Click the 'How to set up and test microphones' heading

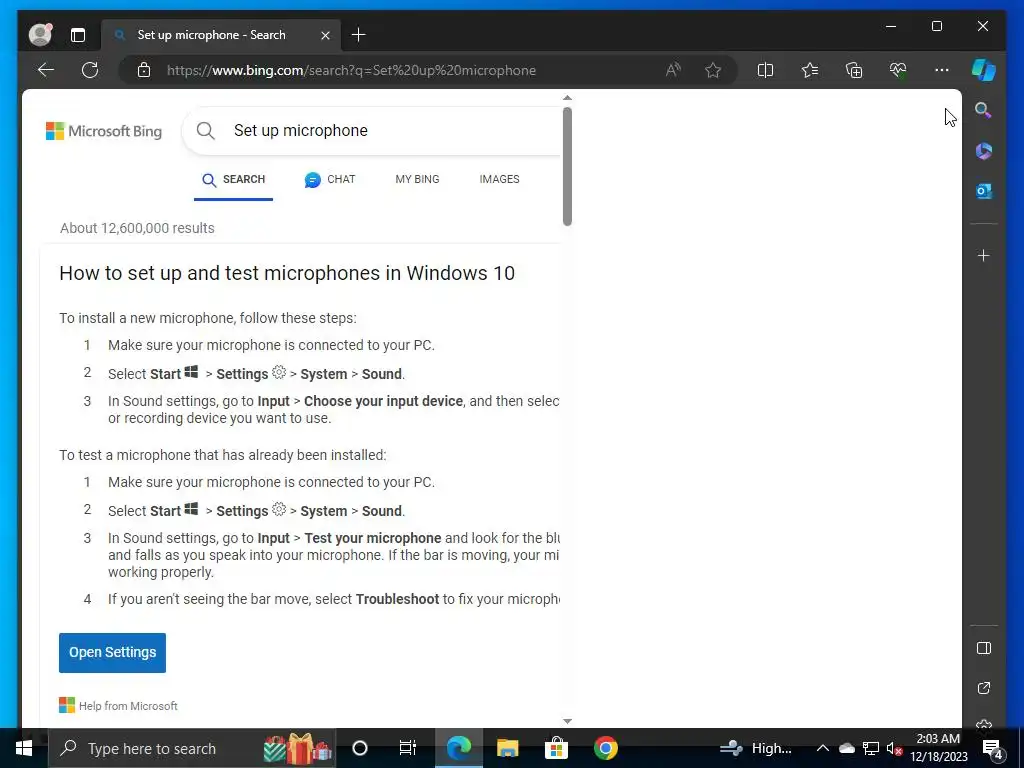pyautogui.click(x=287, y=273)
